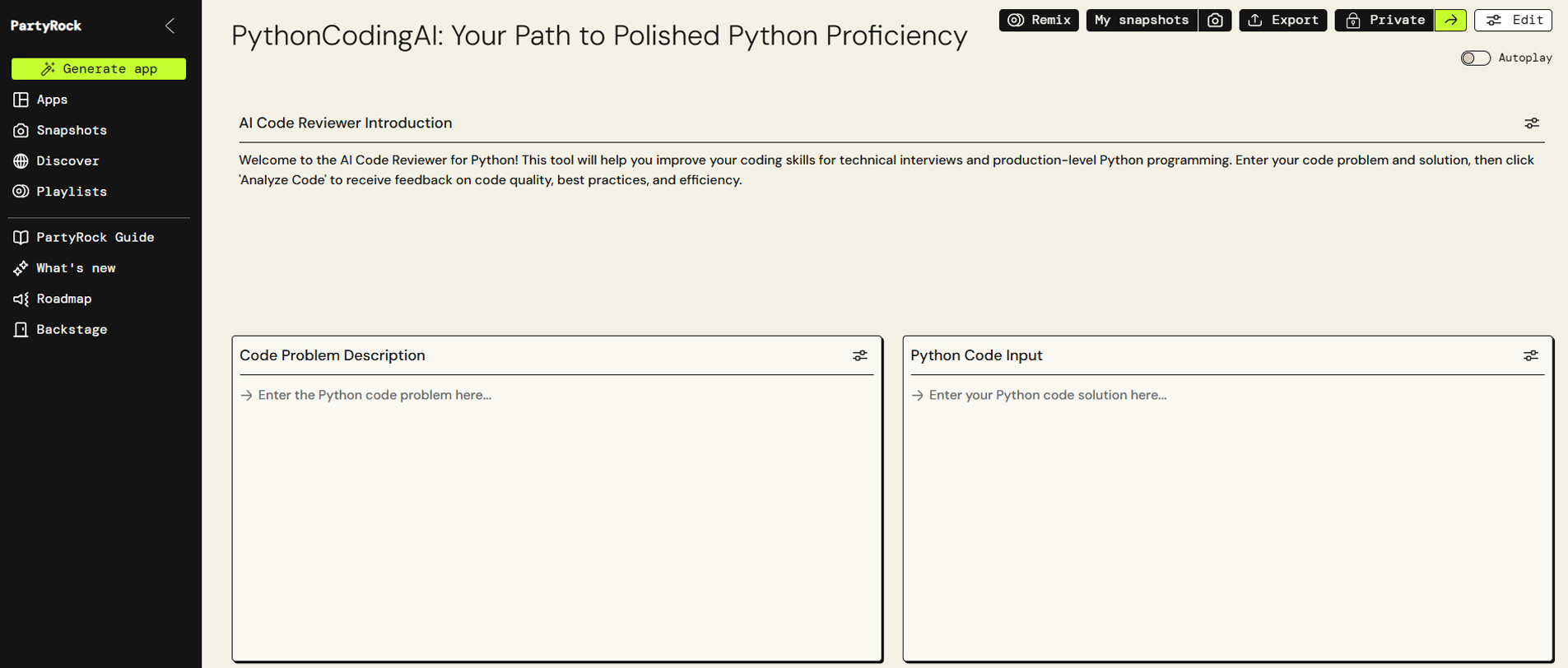Open settings for Python Code Input widget
Viewport: 1568px width, 668px height.
point(1531,355)
